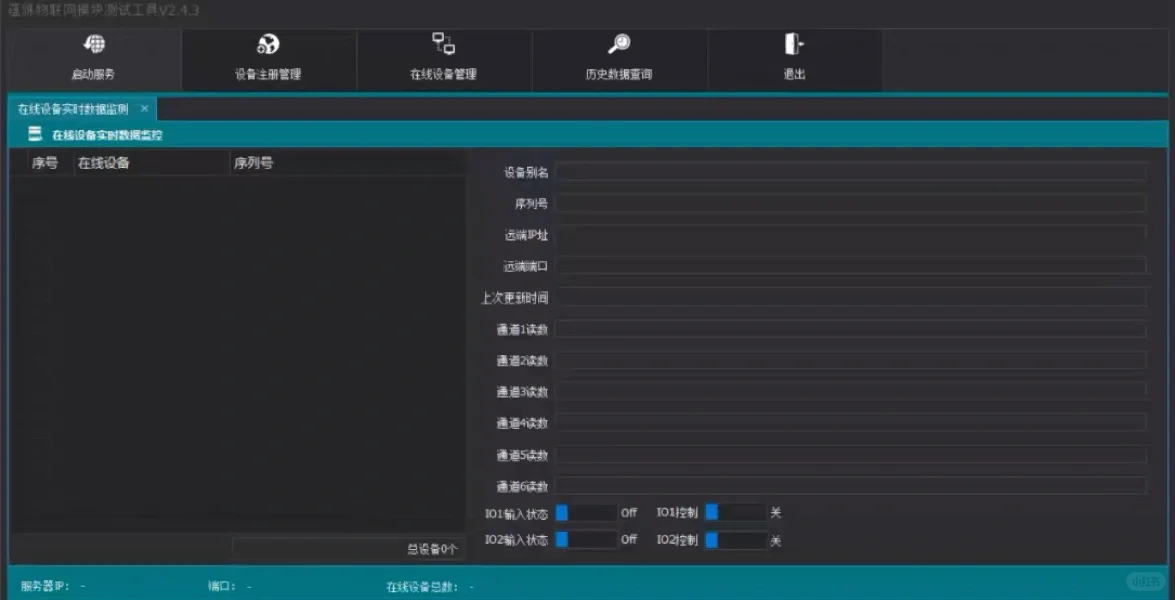The width and height of the screenshot is (1175, 600).
Task: Open 设备注册管理 from the toolbar icon
Action: (x=268, y=45)
